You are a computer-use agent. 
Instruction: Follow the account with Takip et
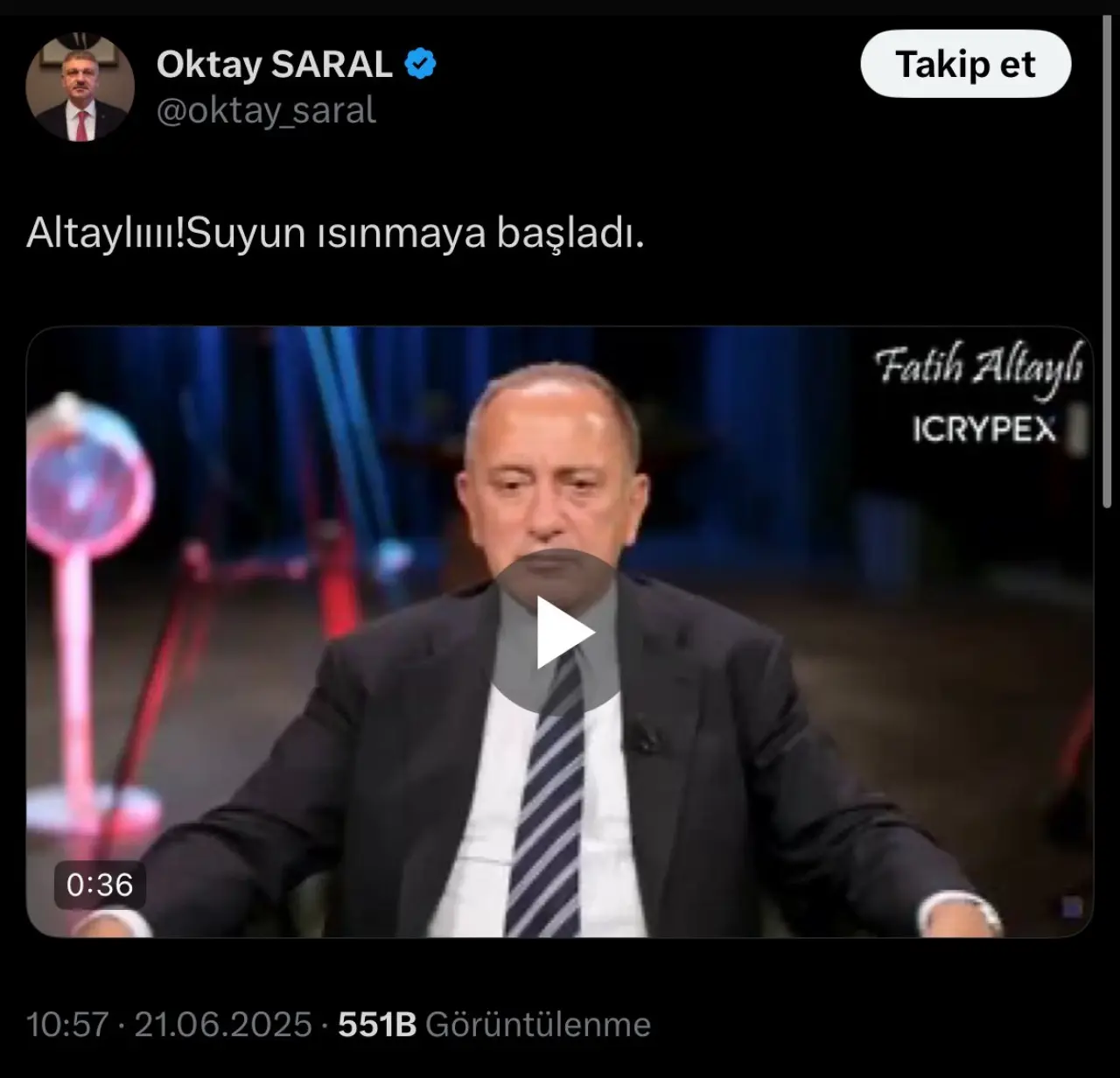(x=965, y=64)
